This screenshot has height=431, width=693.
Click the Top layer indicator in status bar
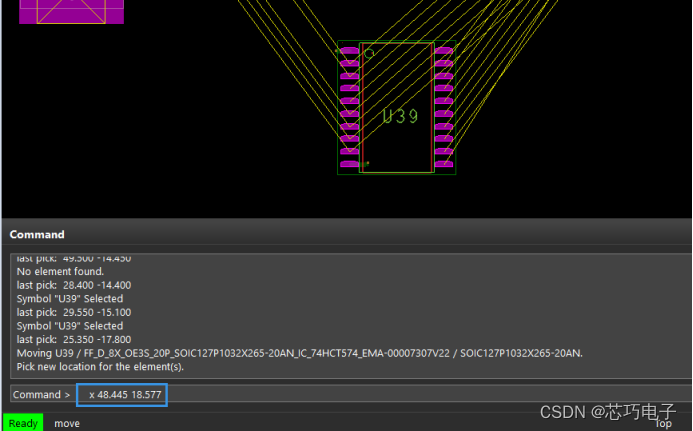663,423
